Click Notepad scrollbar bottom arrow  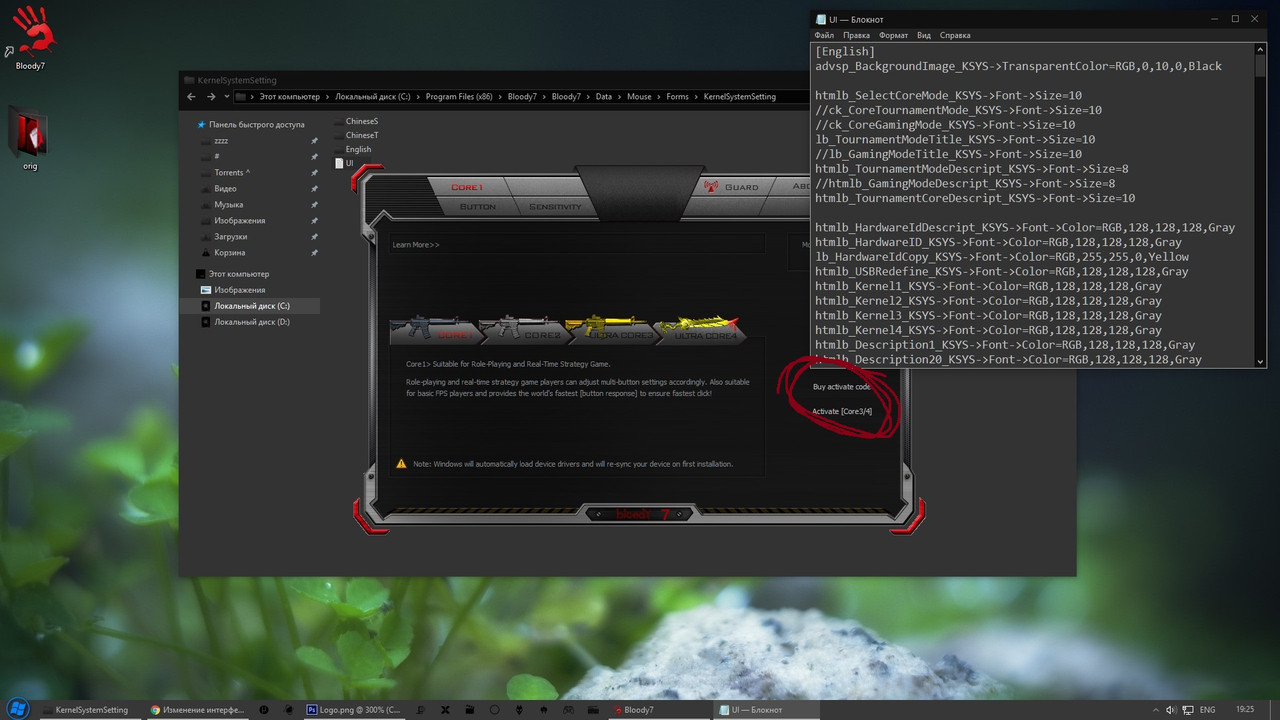coord(1260,362)
